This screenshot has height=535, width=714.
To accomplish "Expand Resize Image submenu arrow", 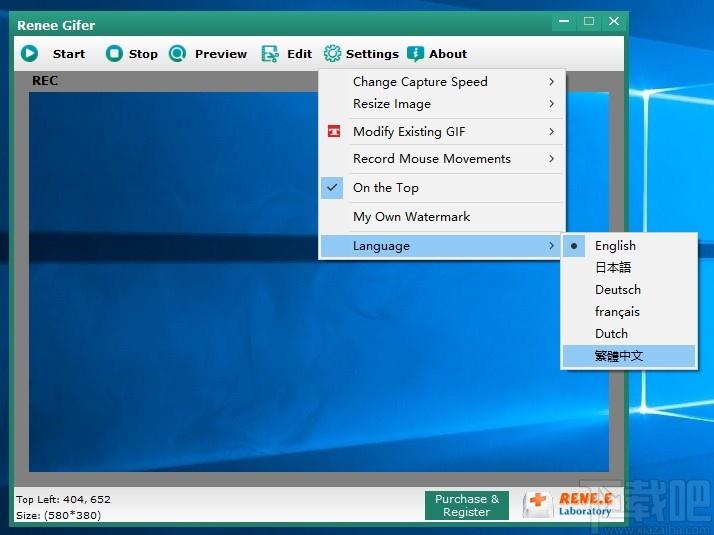I will coord(551,104).
